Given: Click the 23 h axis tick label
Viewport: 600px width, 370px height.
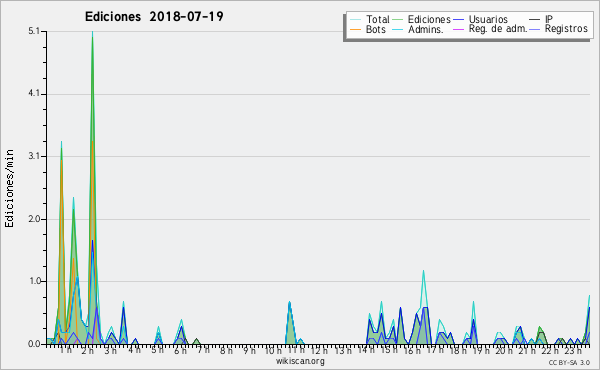Looking at the screenshot, I should click(x=573, y=350).
